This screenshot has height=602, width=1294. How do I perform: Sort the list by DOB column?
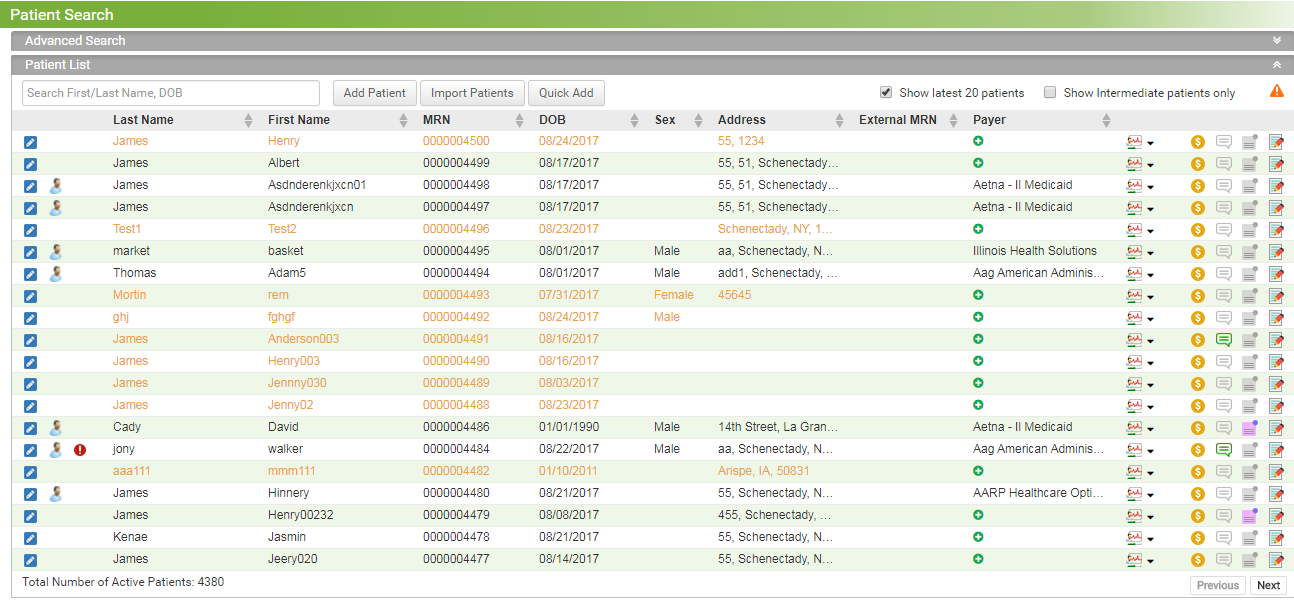click(568, 119)
